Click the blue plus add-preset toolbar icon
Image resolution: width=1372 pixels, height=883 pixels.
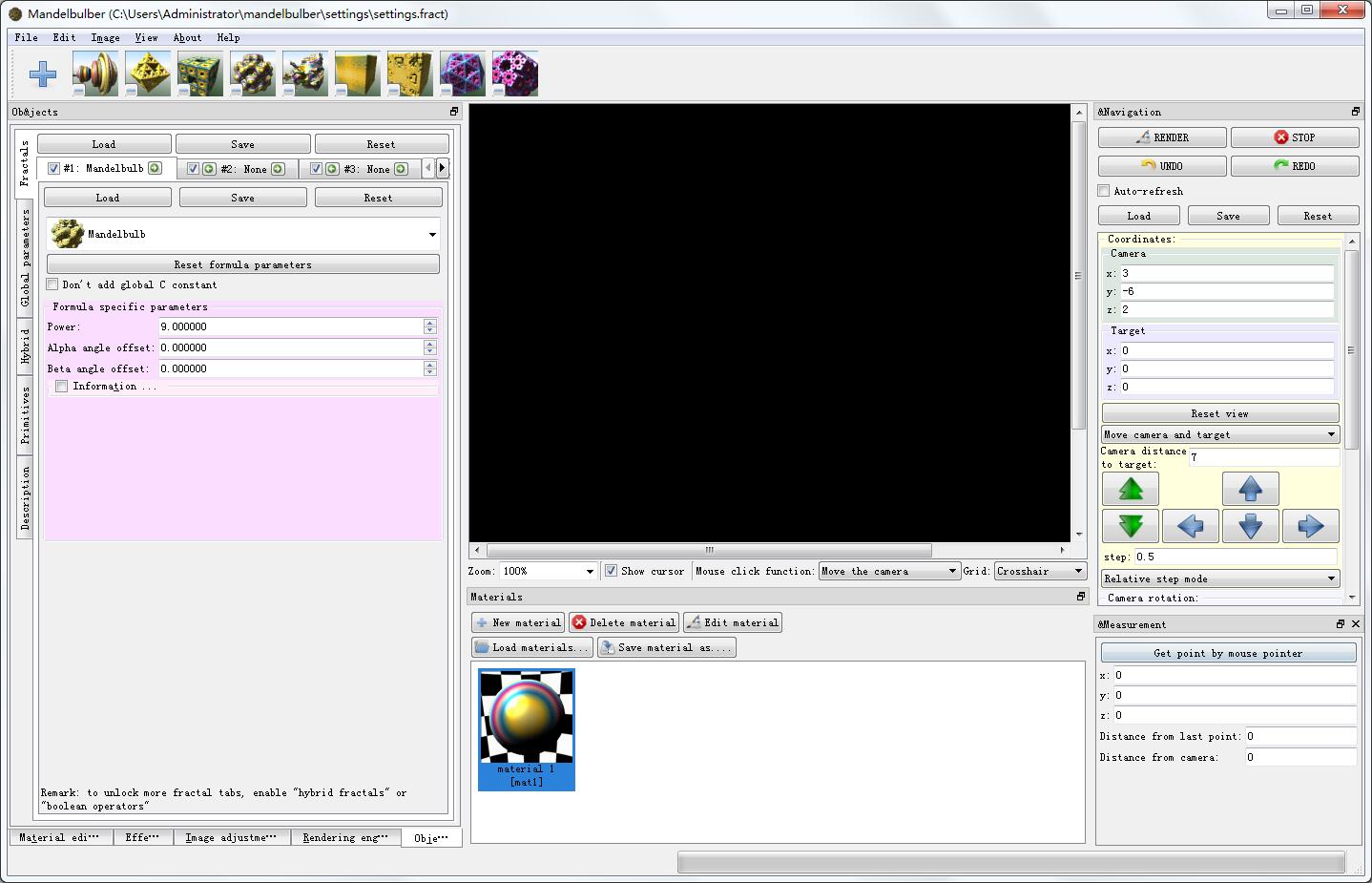coord(43,74)
